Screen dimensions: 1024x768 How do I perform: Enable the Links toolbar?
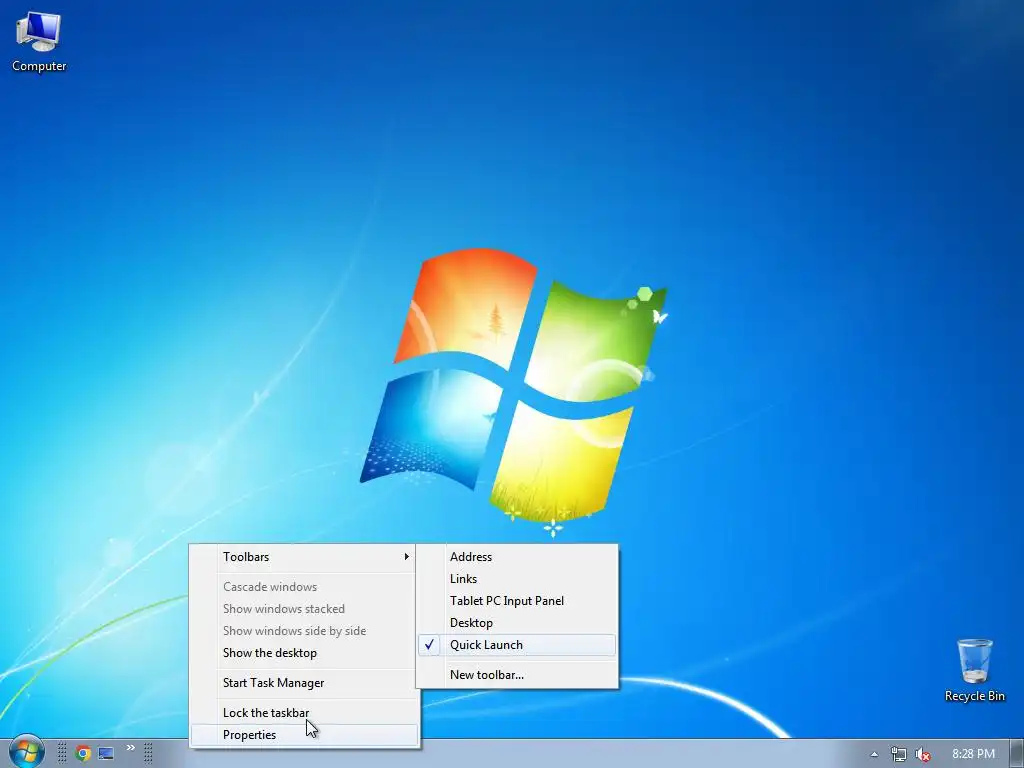point(516,579)
